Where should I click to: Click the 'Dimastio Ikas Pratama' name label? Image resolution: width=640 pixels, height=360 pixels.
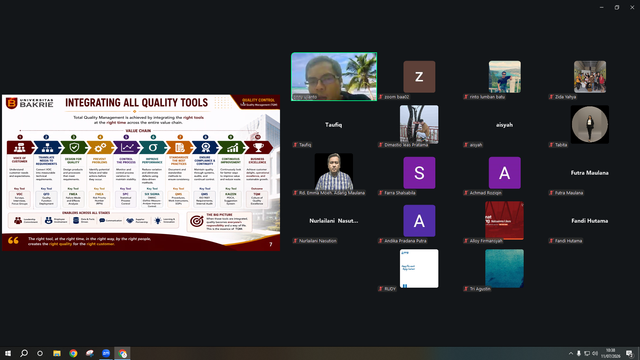pos(406,145)
